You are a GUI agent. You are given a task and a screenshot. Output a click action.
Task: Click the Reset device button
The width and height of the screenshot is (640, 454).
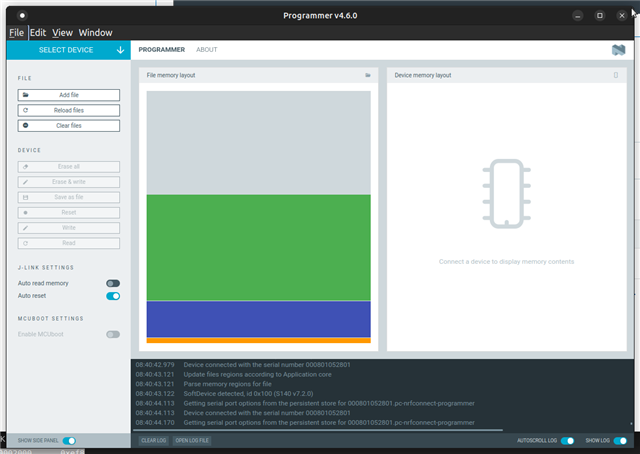coord(69,212)
